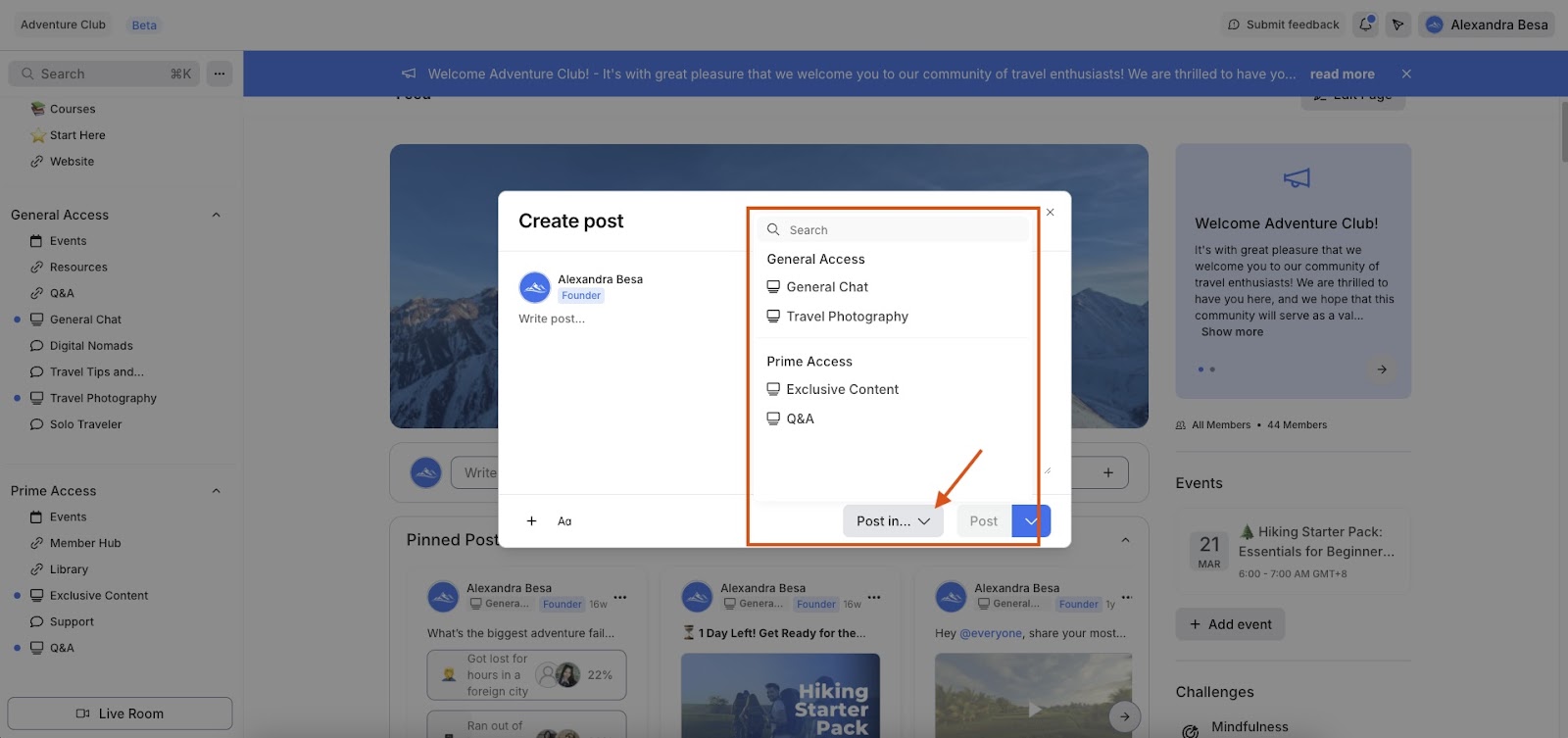Open the Post in... dropdown

tap(893, 521)
